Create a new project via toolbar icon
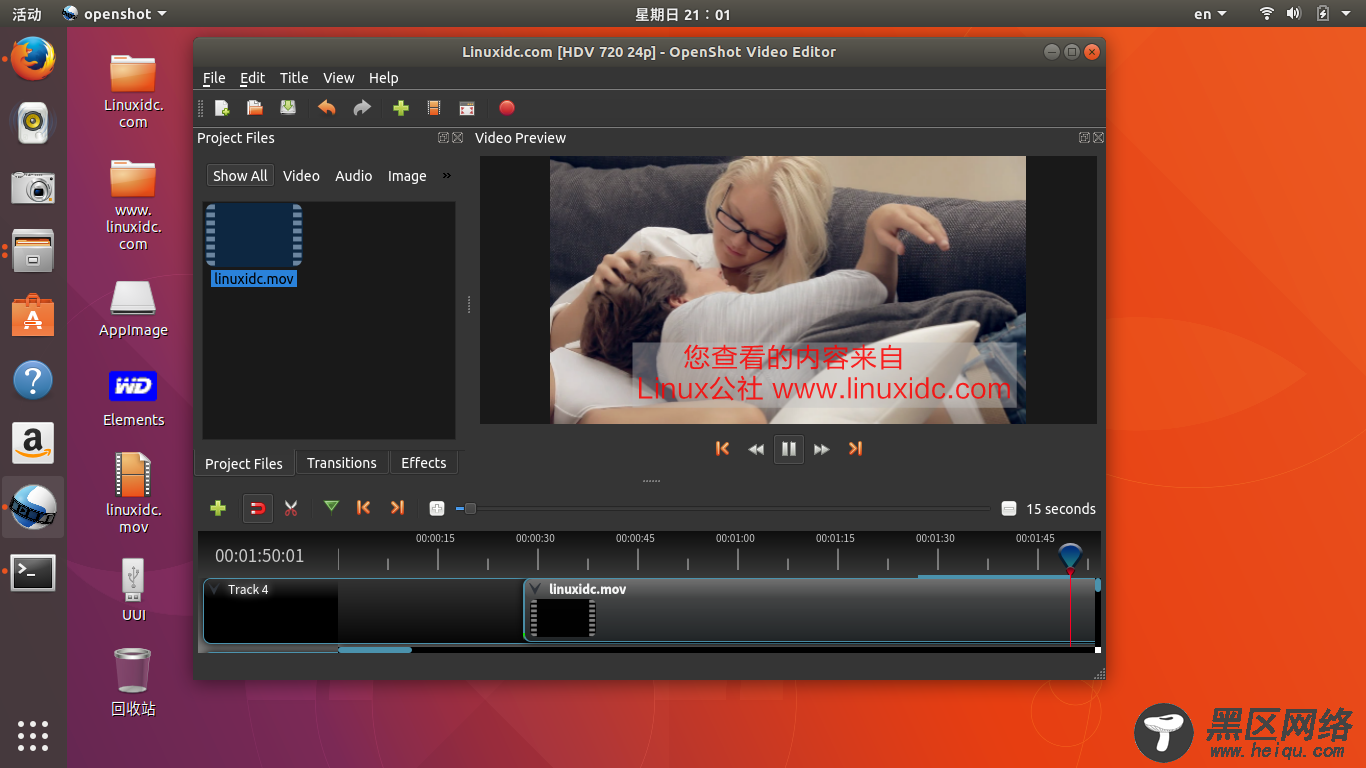 click(x=222, y=108)
